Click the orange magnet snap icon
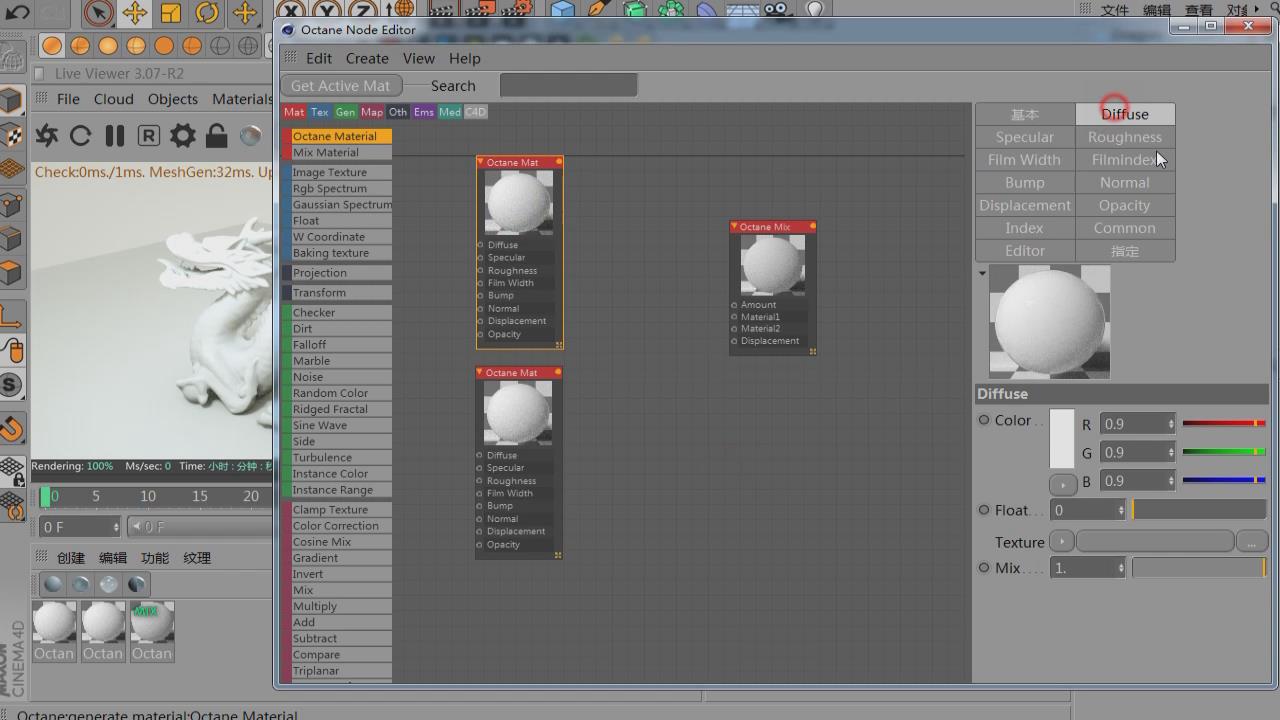Screen dimensions: 1280x720 point(11,429)
